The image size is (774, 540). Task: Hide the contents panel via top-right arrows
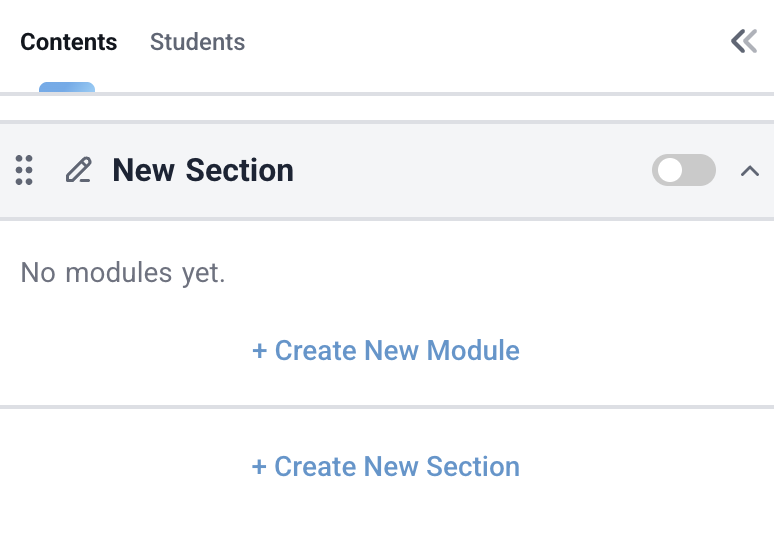tap(744, 41)
